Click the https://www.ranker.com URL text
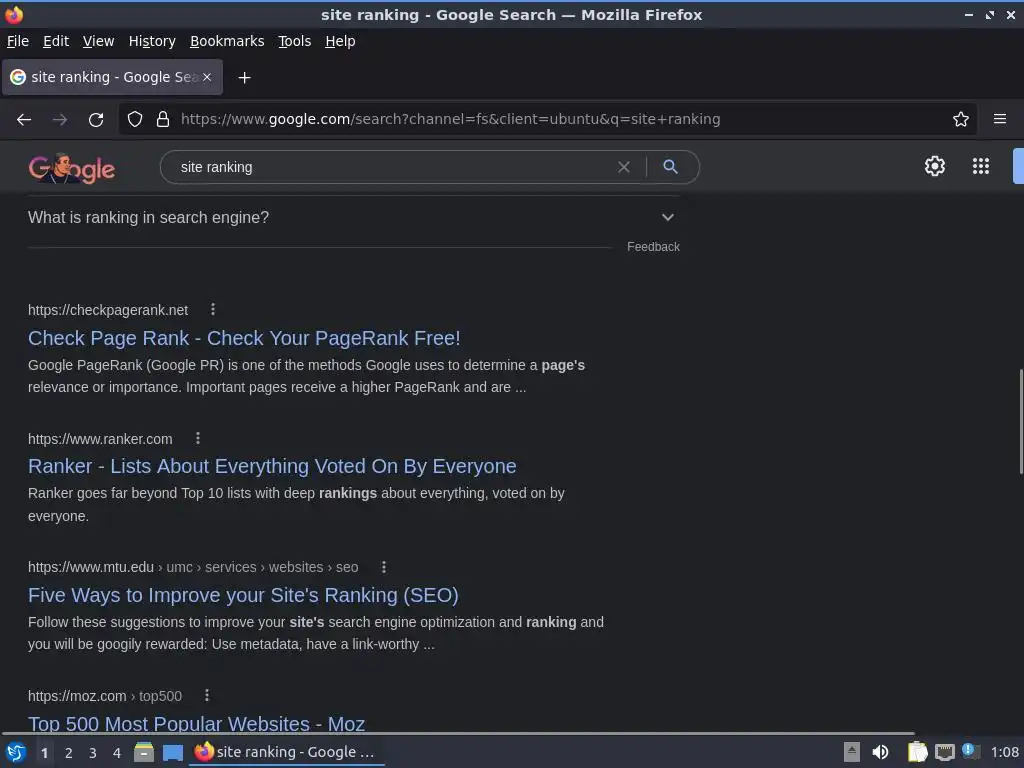This screenshot has height=768, width=1024. coord(100,439)
